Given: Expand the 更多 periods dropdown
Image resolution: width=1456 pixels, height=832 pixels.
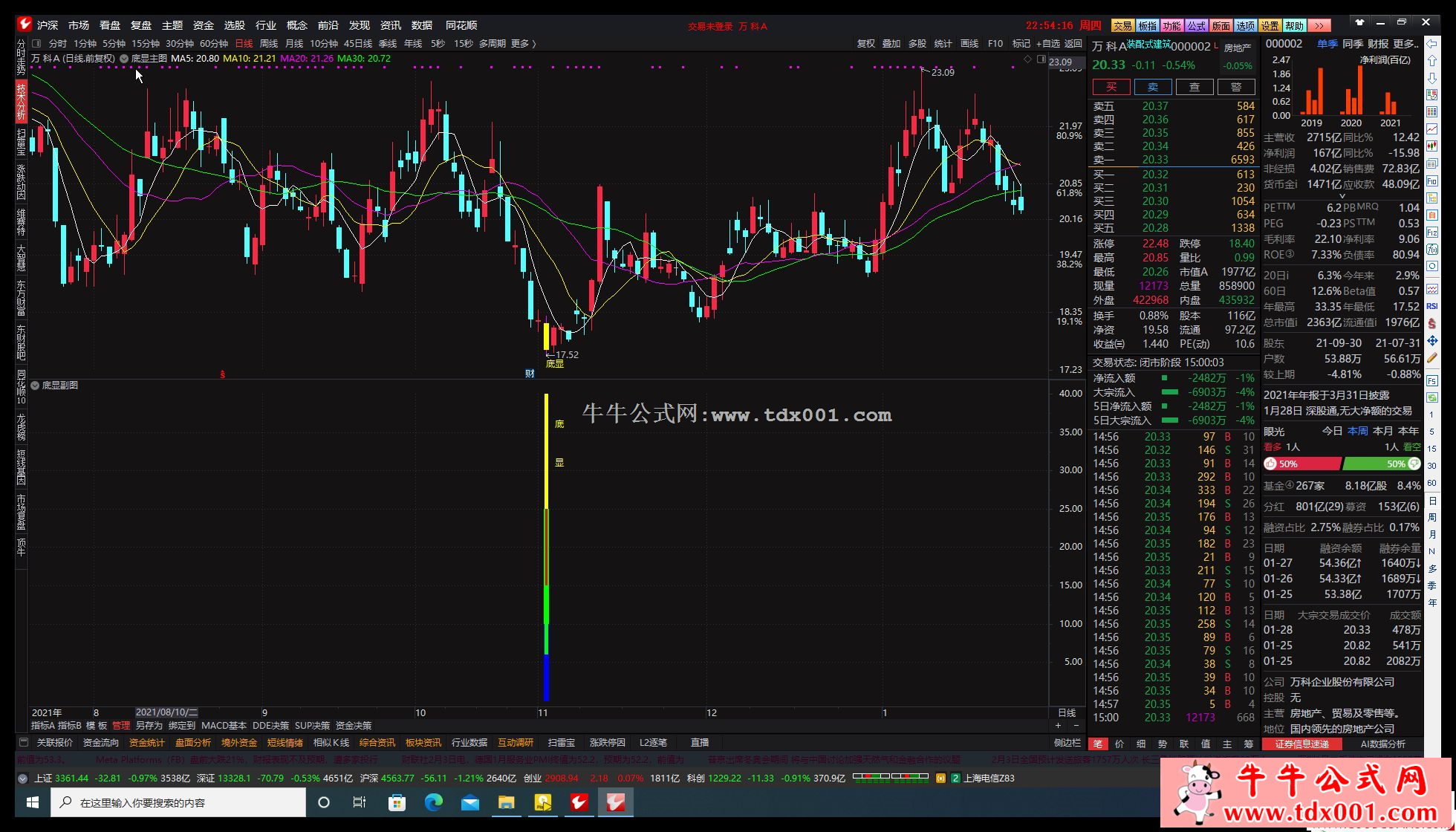Looking at the screenshot, I should pyautogui.click(x=523, y=44).
